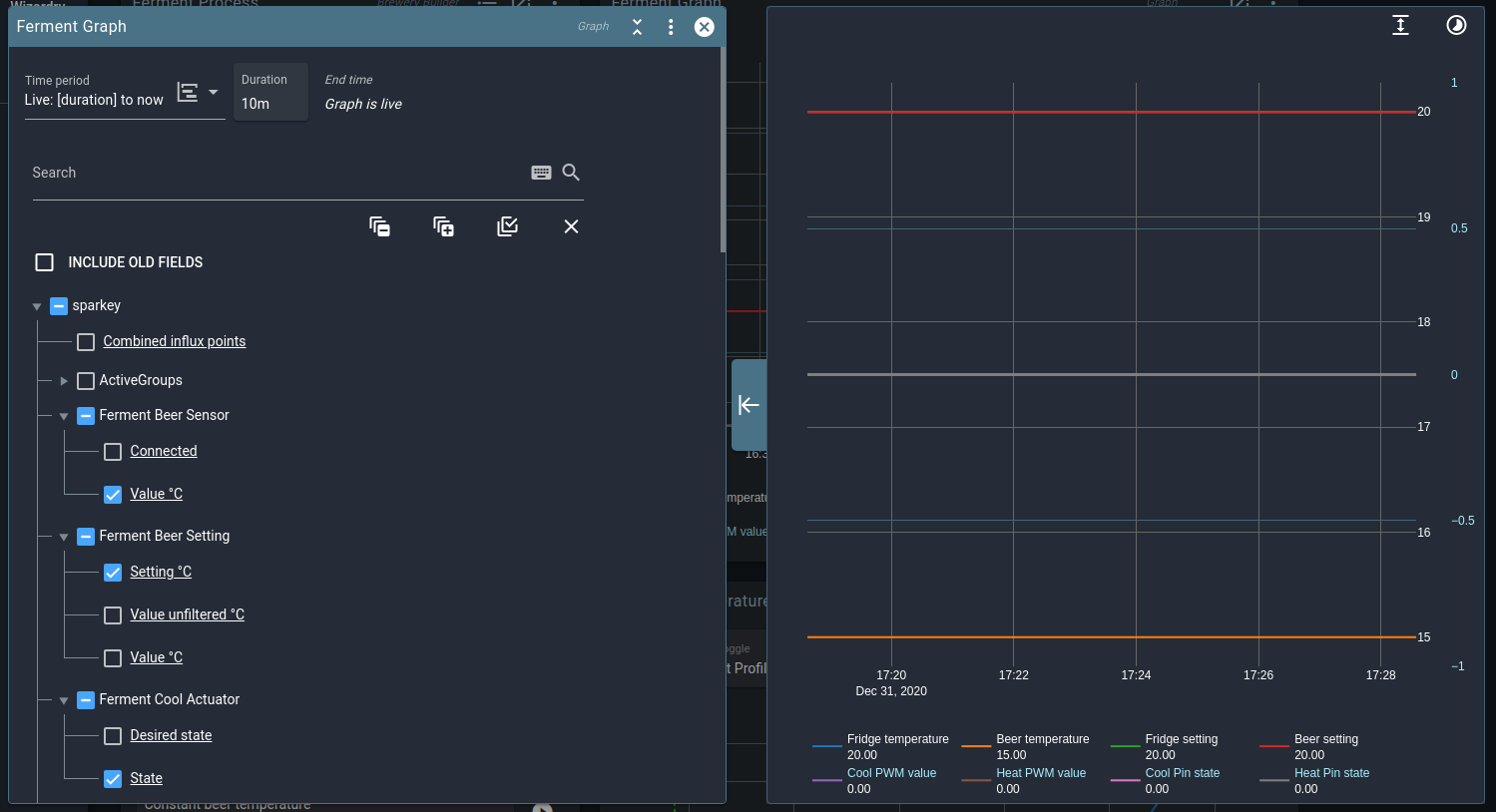This screenshot has width=1496, height=812.
Task: Uncheck State under Ferment Cool Actuator
Action: [113, 779]
